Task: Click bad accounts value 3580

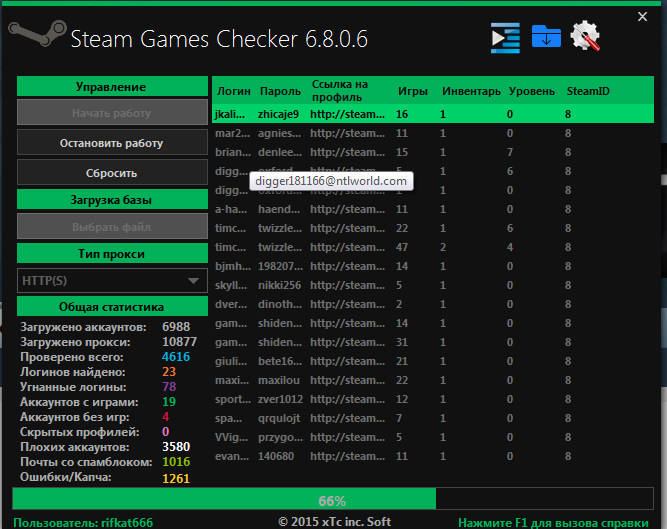Action: tap(176, 447)
